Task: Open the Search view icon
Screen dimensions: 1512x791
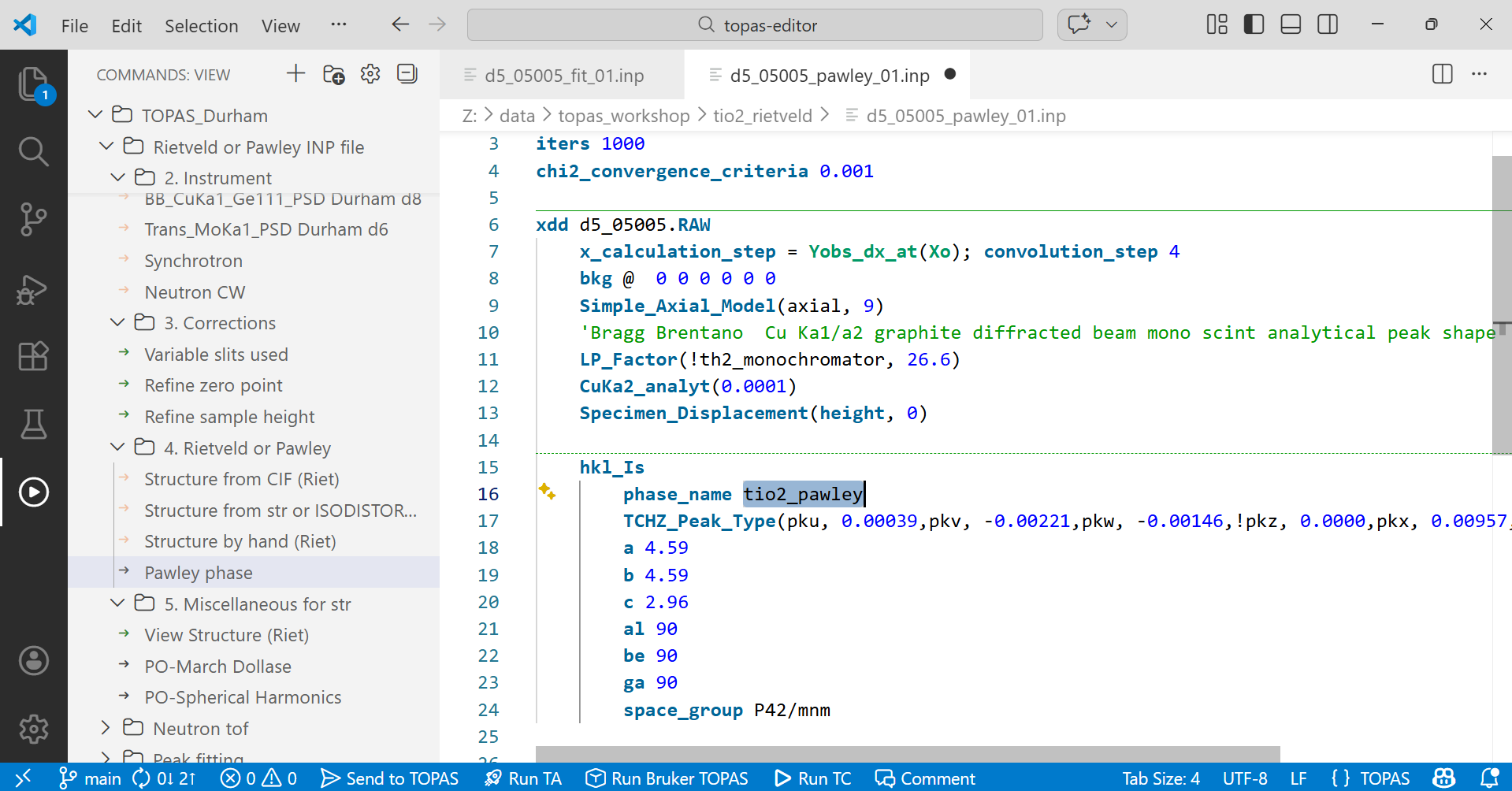Action: [33, 151]
